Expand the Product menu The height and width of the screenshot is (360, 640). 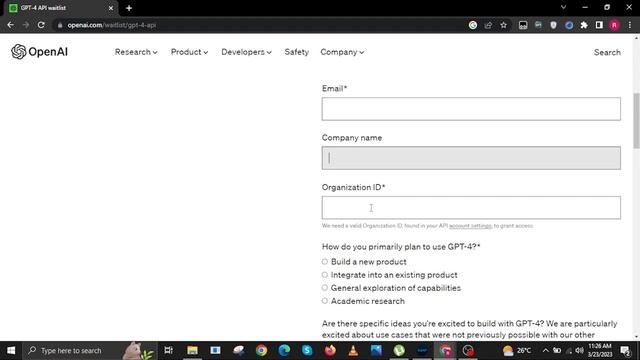coord(189,52)
